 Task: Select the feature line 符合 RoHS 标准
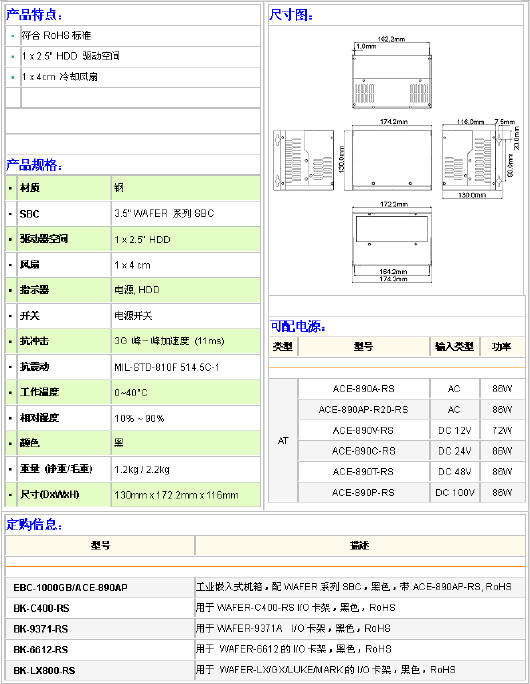point(56,35)
